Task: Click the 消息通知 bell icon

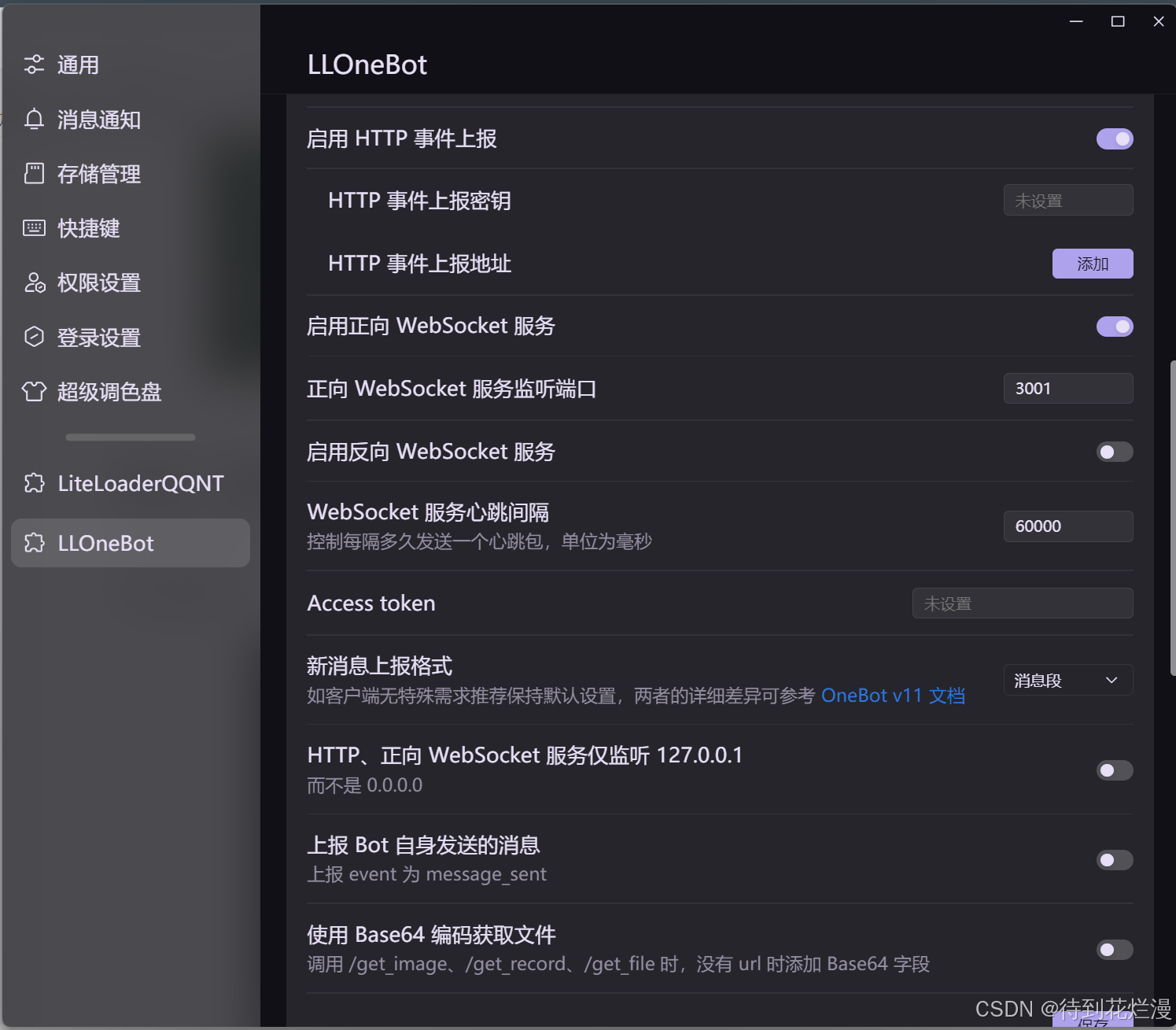Action: coord(34,119)
